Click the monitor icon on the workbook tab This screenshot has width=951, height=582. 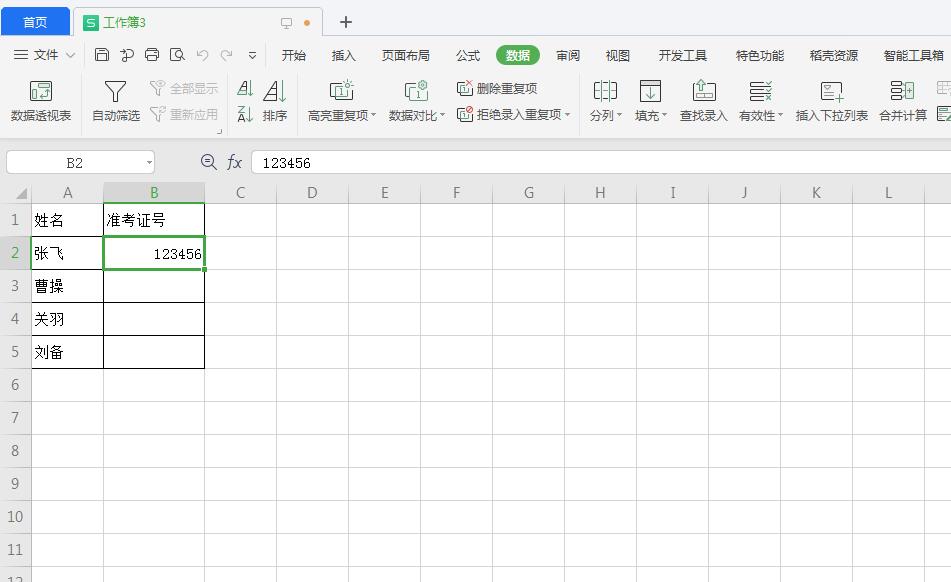pos(286,23)
